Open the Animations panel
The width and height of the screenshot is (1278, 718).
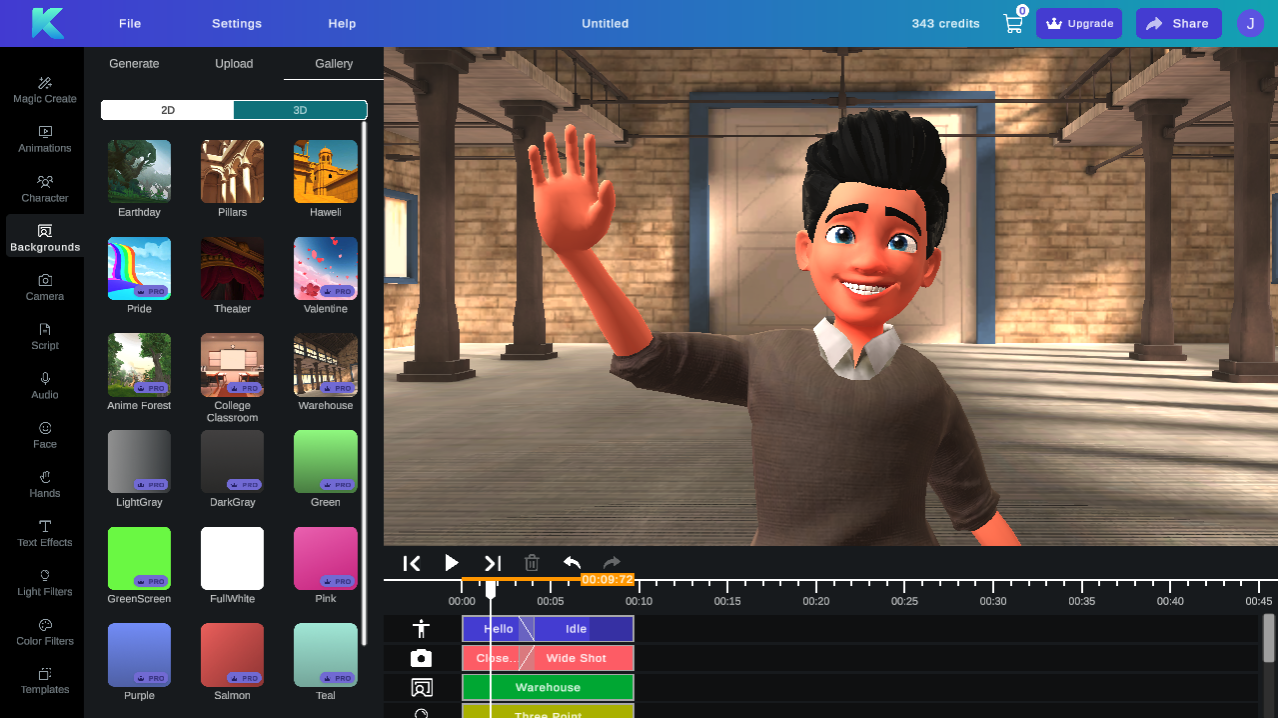point(44,140)
